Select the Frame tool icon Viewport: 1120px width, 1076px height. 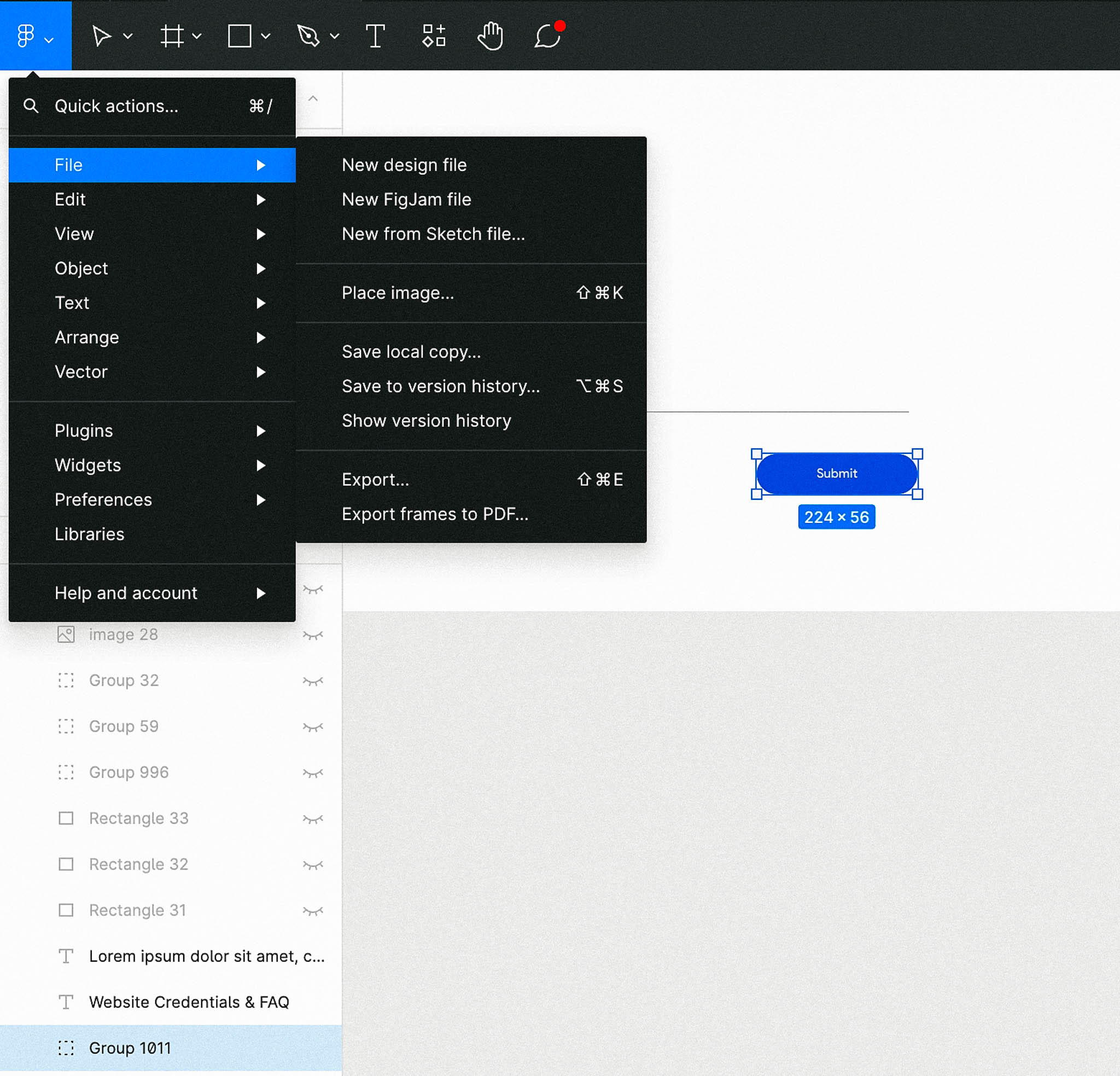(x=171, y=36)
